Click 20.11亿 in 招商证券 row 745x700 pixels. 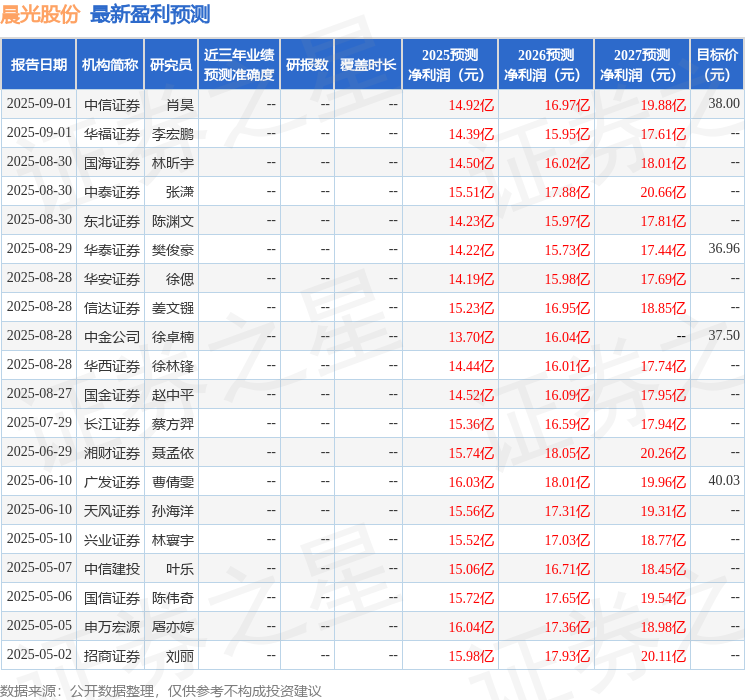[663, 656]
